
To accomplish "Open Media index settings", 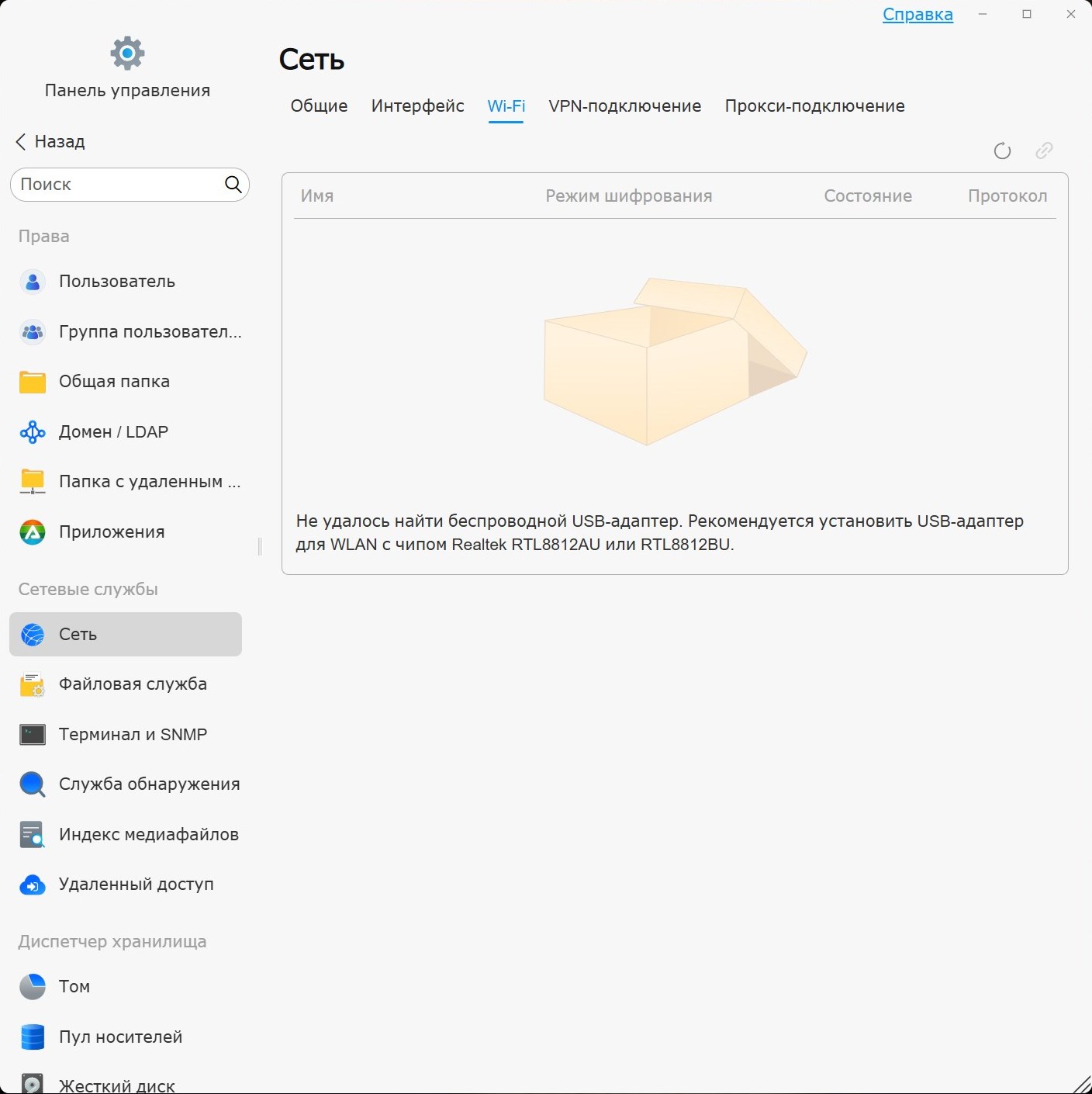I will pos(148,835).
